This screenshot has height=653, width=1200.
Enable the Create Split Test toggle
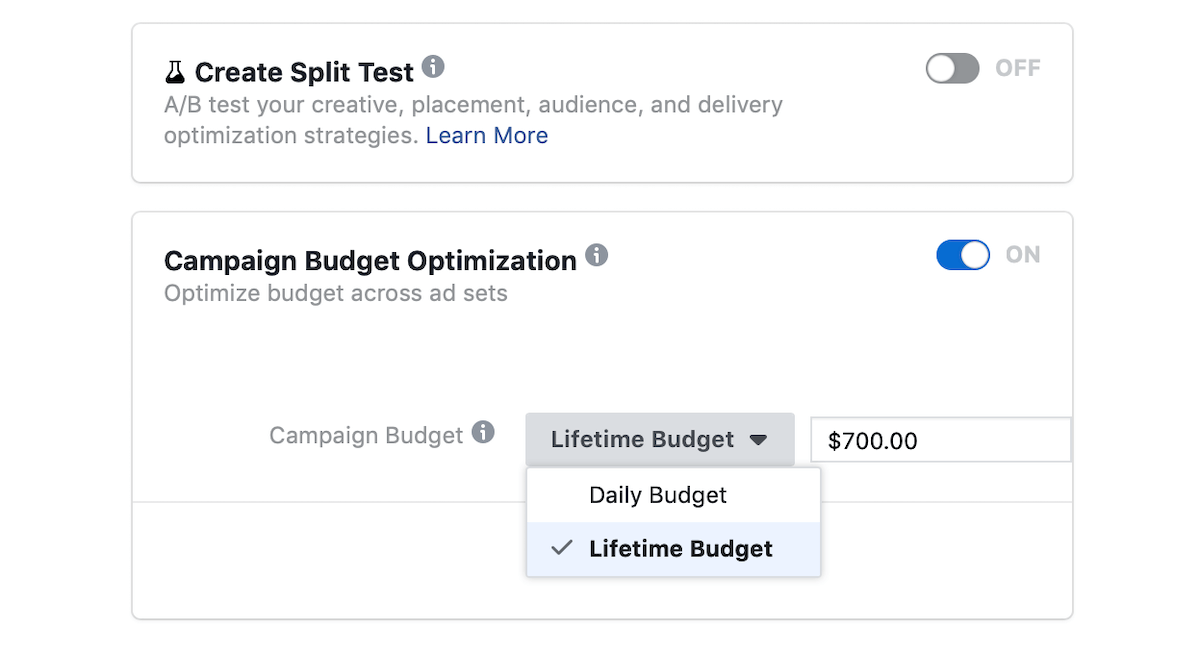pyautogui.click(x=950, y=68)
